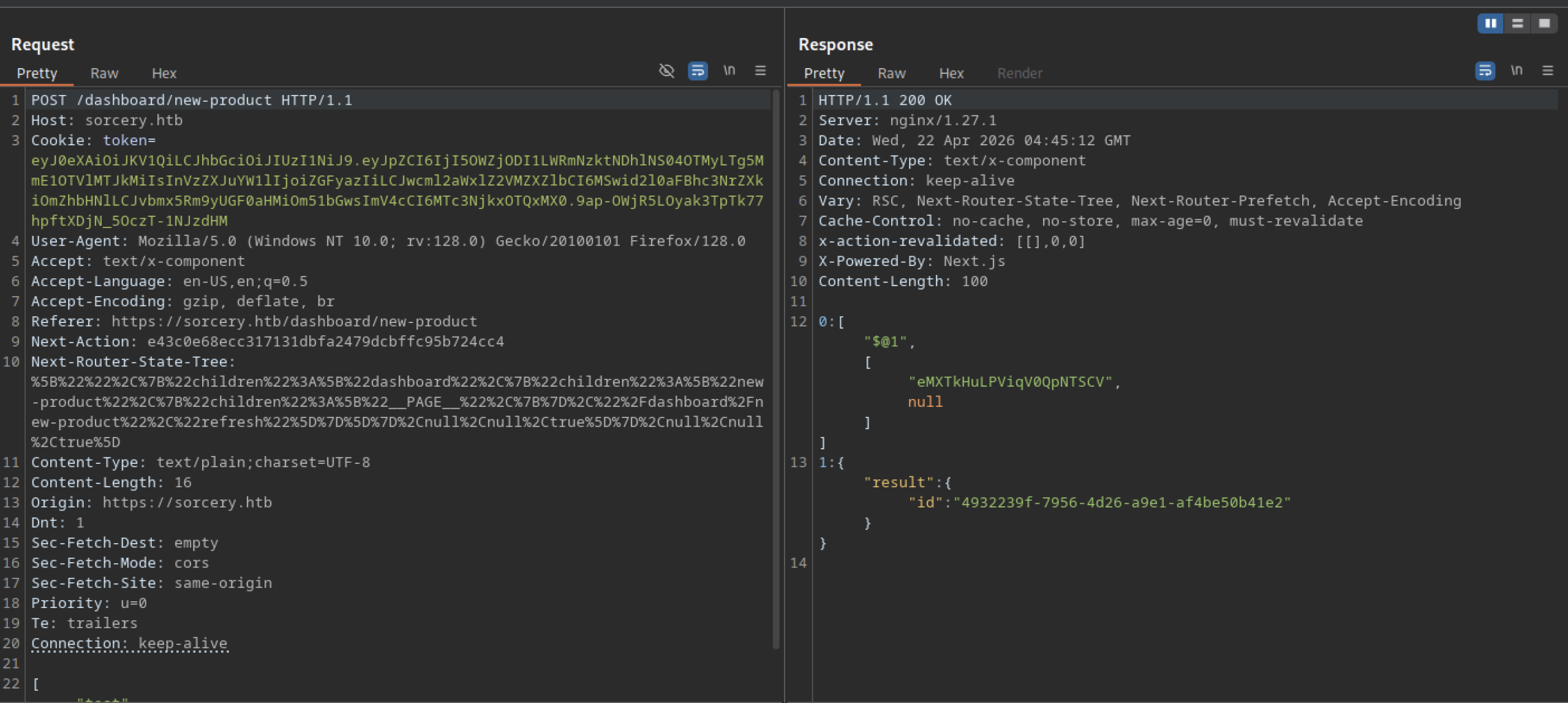The height and width of the screenshot is (703, 1568).
Task: Select the Pretty tab in Response
Action: [824, 74]
